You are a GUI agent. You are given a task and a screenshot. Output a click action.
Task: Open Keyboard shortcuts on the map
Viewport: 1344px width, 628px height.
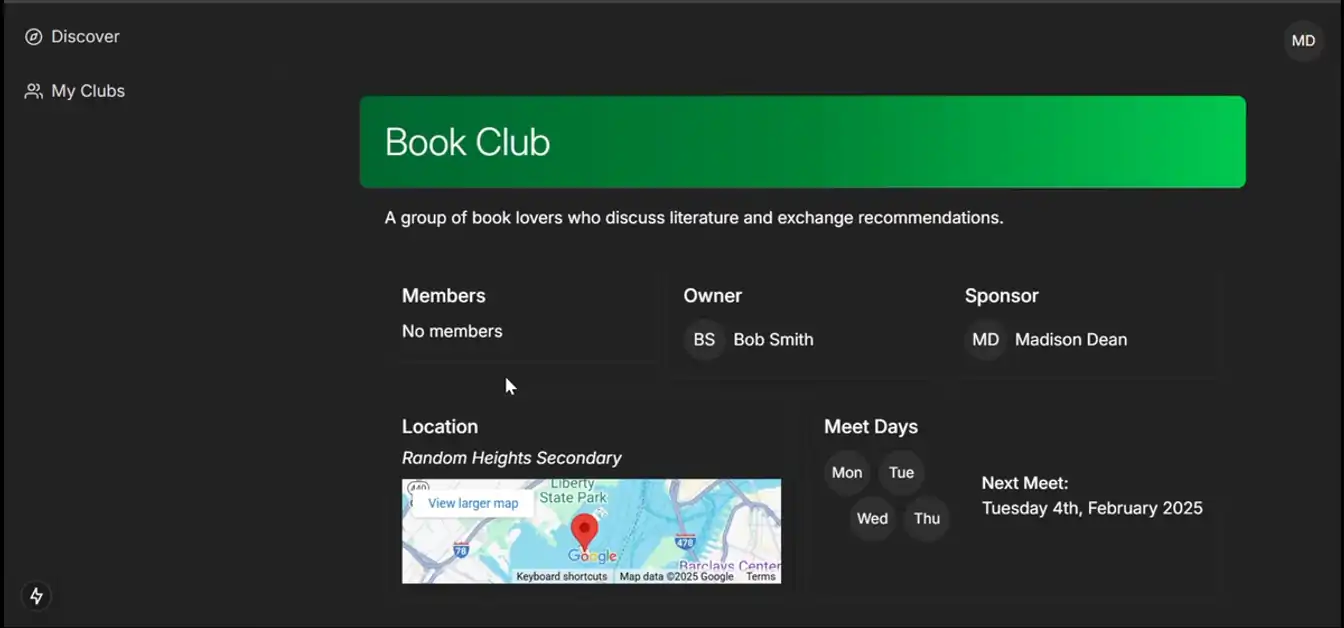[560, 576]
